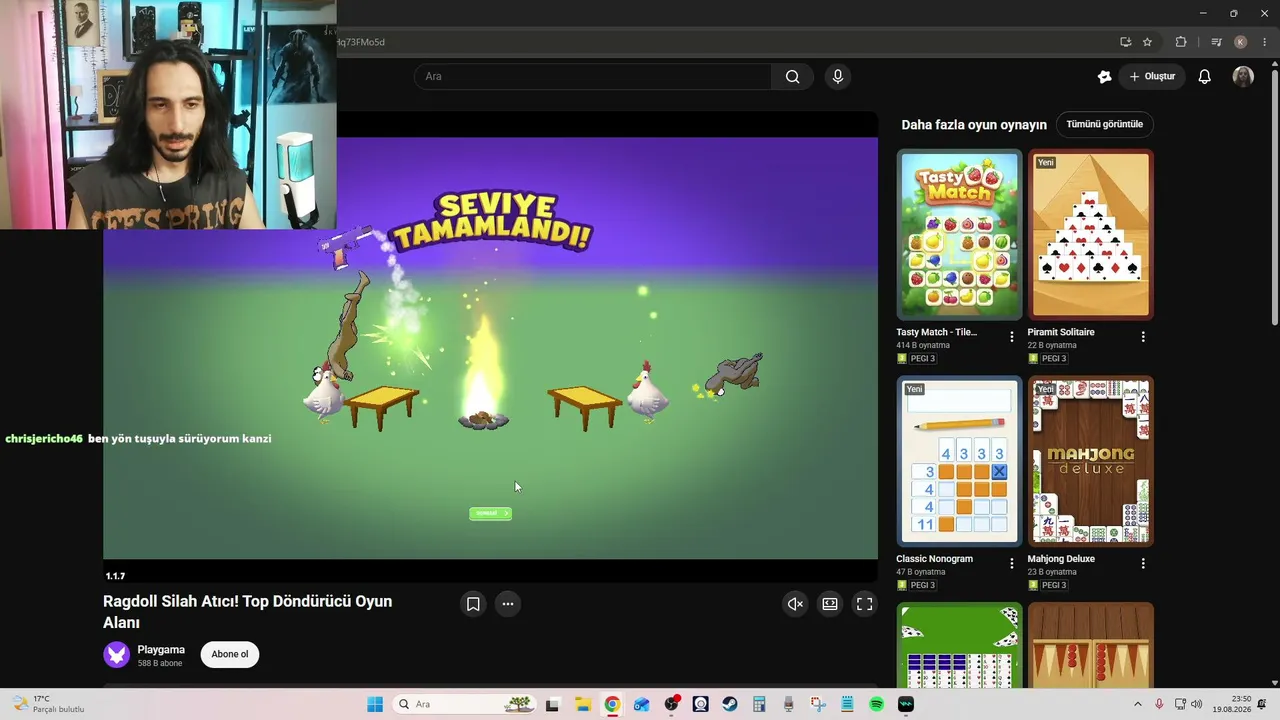Open options menu for Piramit Solitaire

(1143, 337)
